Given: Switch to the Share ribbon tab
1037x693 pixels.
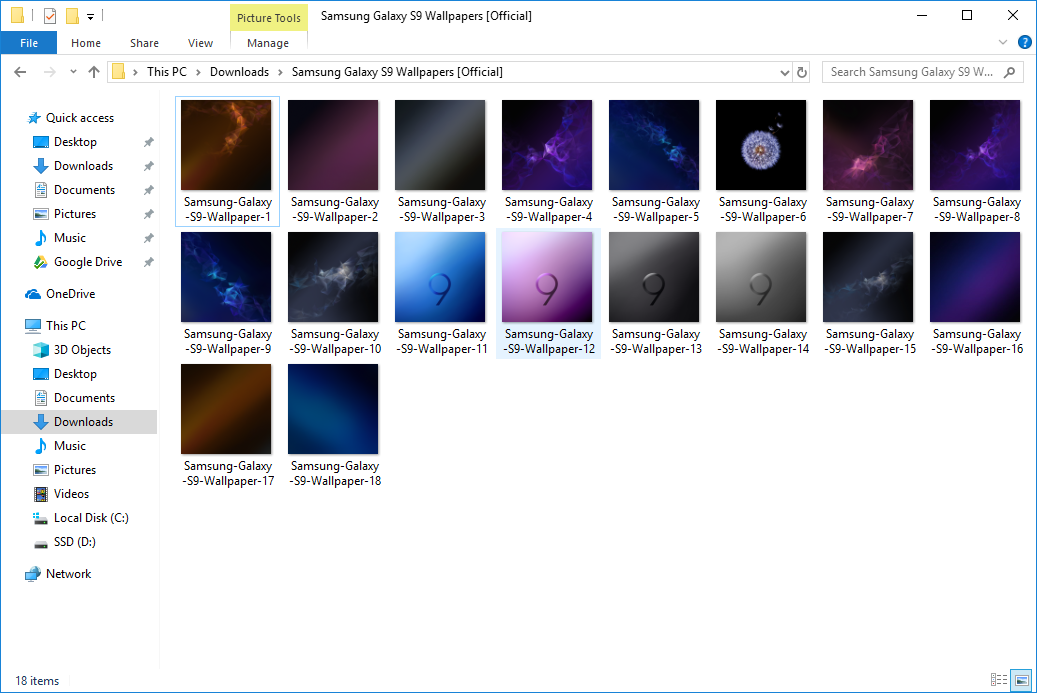Looking at the screenshot, I should pyautogui.click(x=144, y=43).
